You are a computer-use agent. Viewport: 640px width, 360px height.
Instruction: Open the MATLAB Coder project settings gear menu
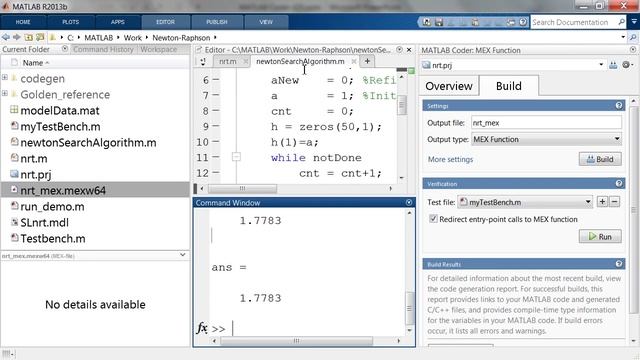[x=627, y=65]
